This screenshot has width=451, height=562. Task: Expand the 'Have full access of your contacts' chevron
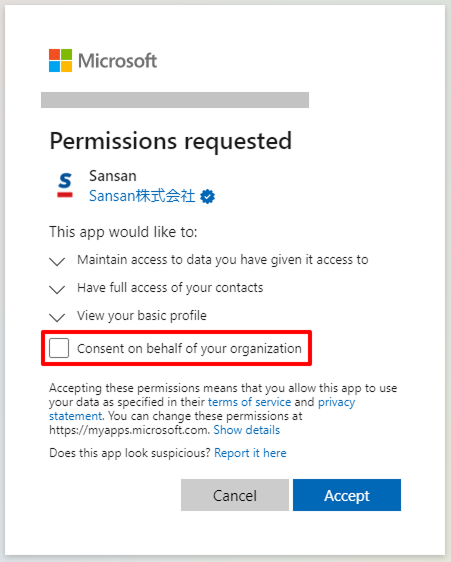point(57,289)
